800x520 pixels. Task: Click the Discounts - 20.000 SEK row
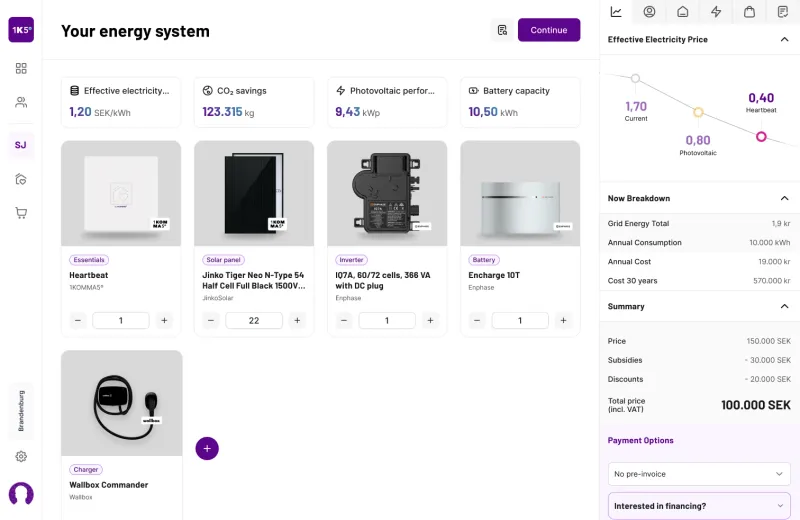tap(699, 379)
